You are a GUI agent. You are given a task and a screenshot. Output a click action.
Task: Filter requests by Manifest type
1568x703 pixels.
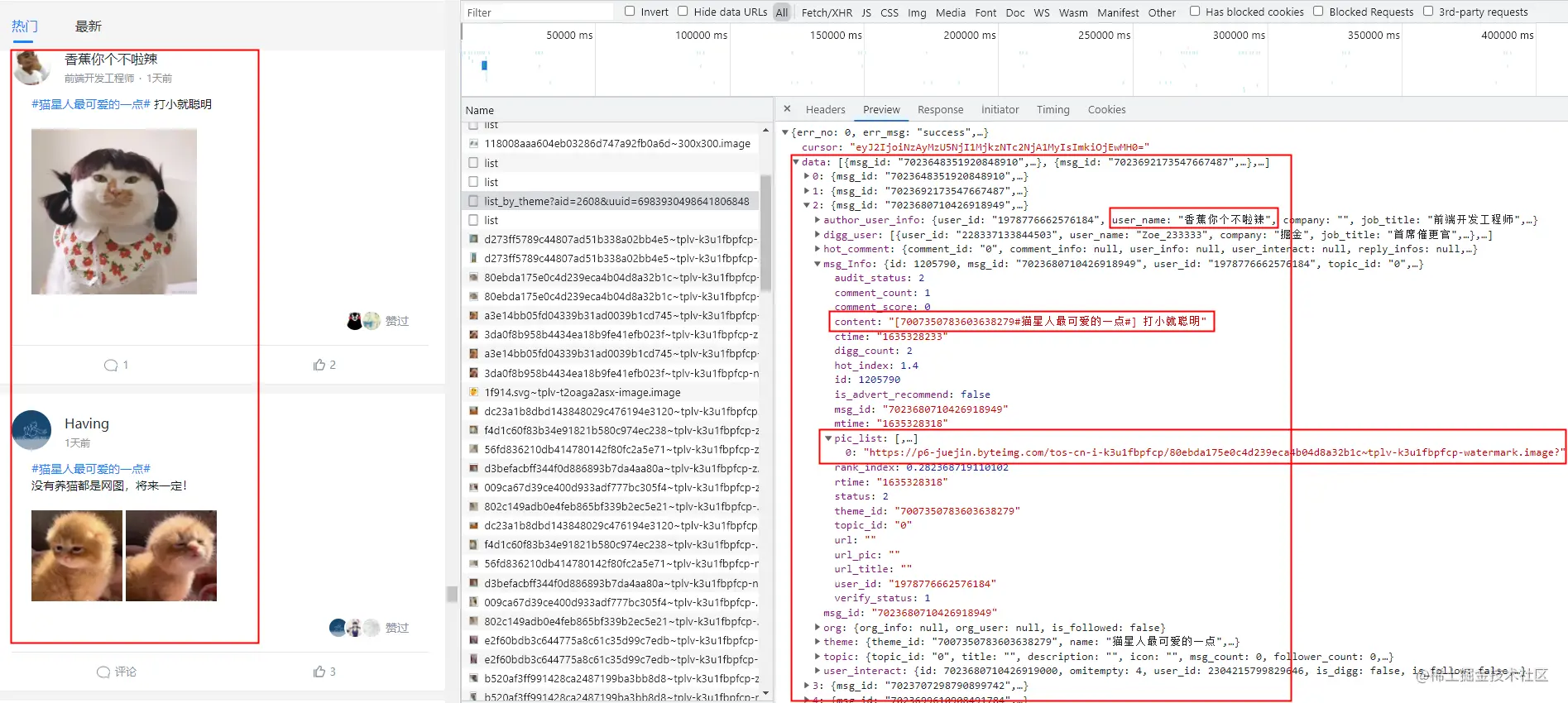click(x=1118, y=12)
